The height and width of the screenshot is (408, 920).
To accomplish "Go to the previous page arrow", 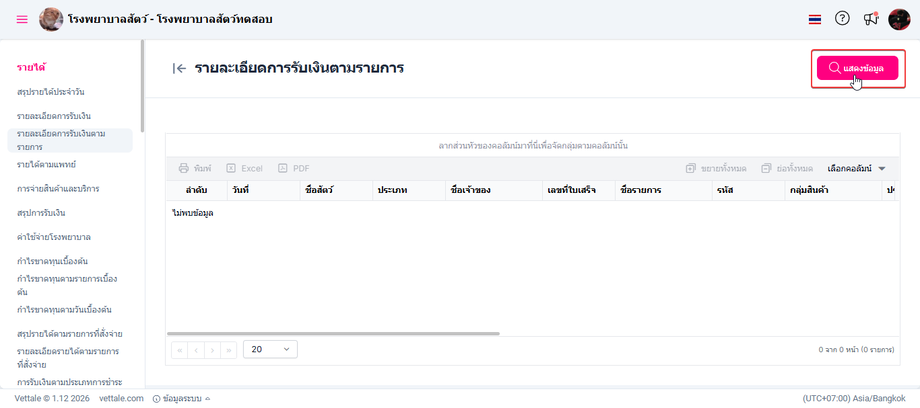I will coord(196,350).
